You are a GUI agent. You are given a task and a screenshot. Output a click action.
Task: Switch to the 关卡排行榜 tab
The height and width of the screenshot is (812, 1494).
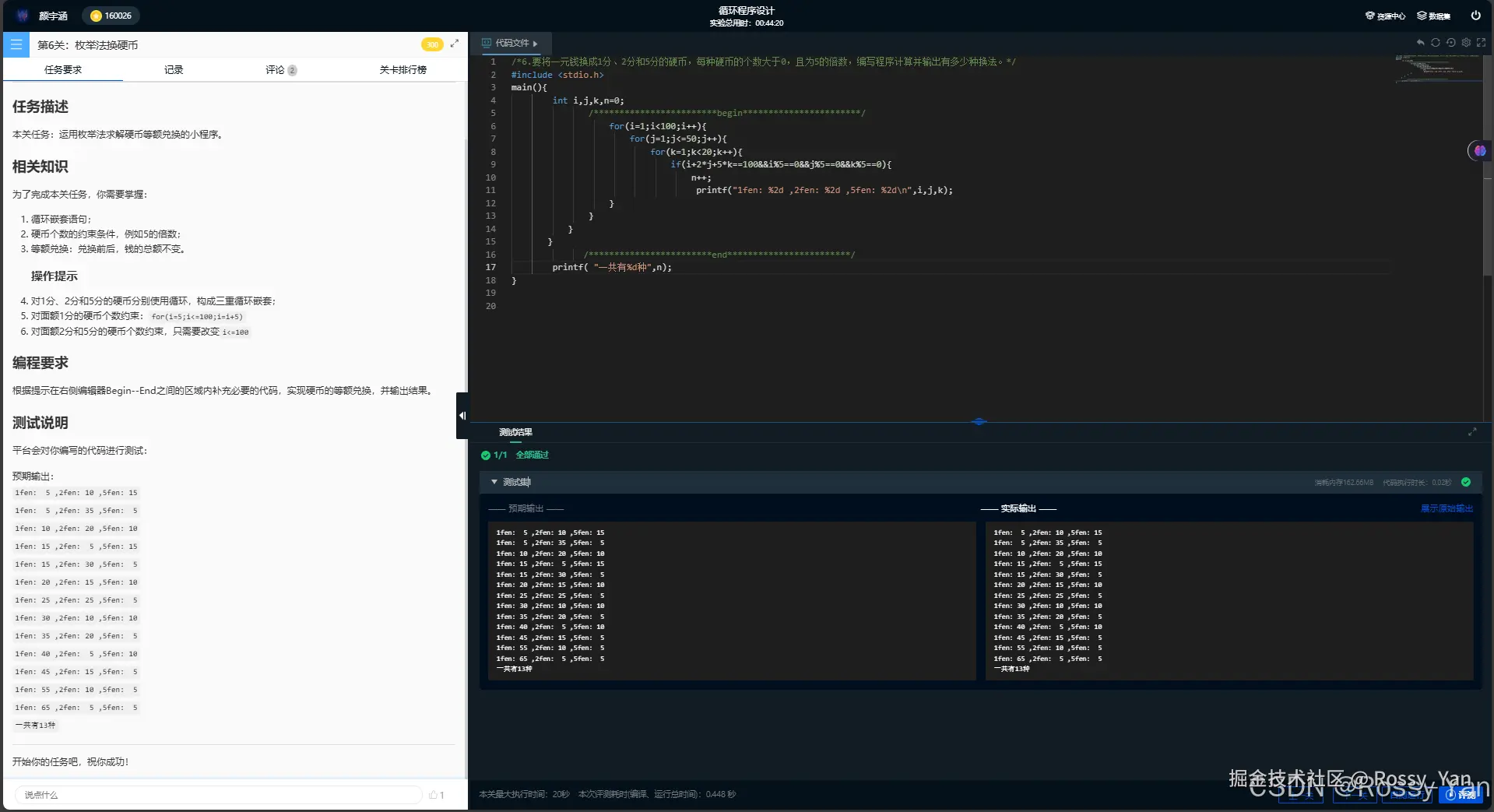403,69
